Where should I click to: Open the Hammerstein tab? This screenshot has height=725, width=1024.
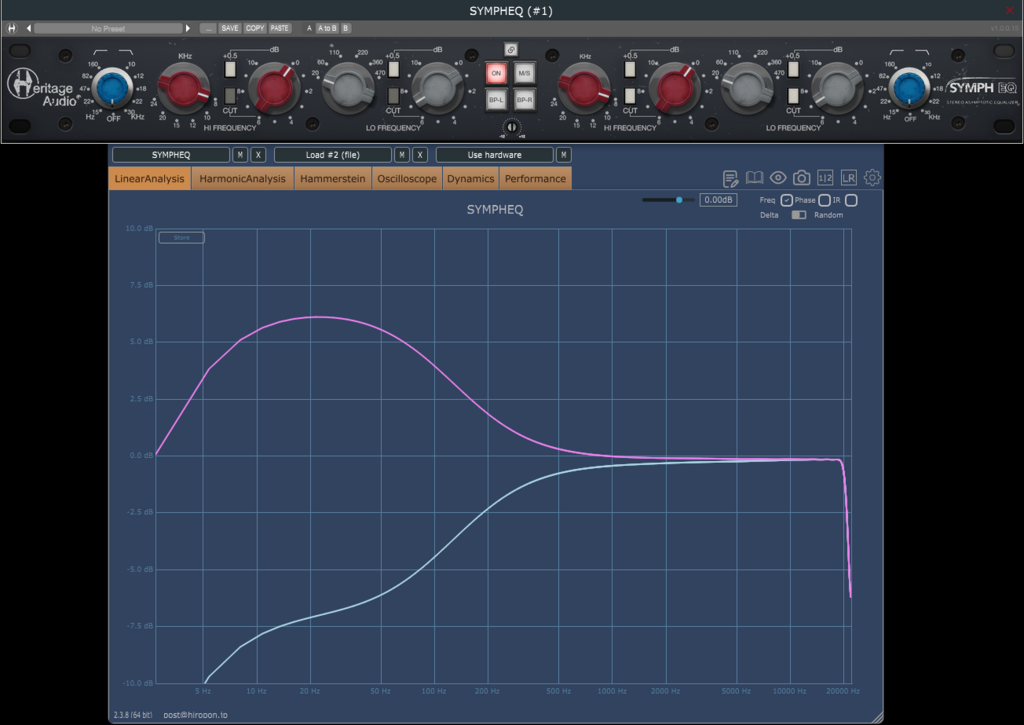332,178
